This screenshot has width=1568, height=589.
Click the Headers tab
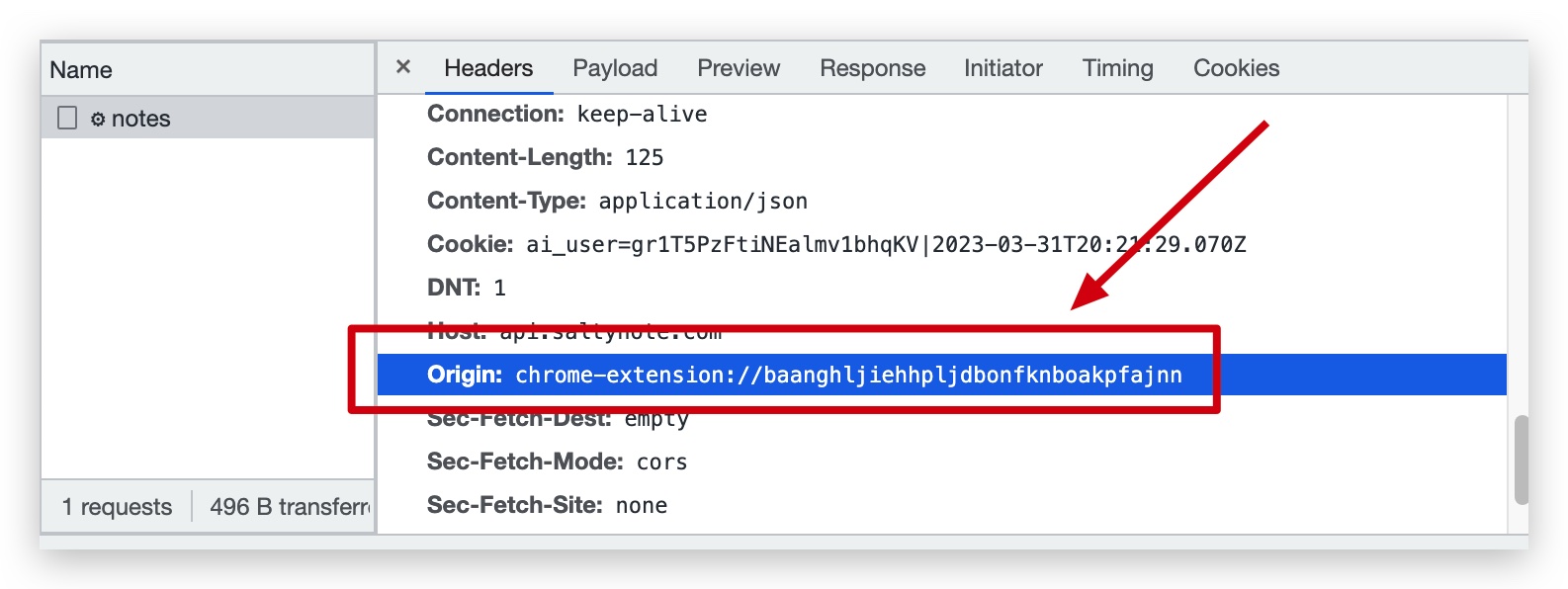(x=488, y=67)
